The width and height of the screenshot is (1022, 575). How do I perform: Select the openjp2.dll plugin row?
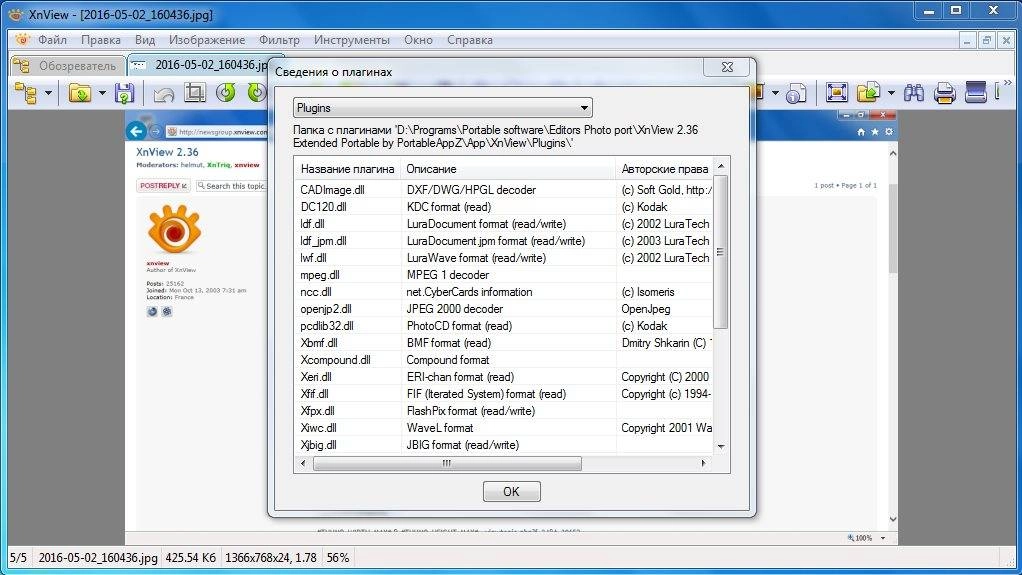[503, 308]
